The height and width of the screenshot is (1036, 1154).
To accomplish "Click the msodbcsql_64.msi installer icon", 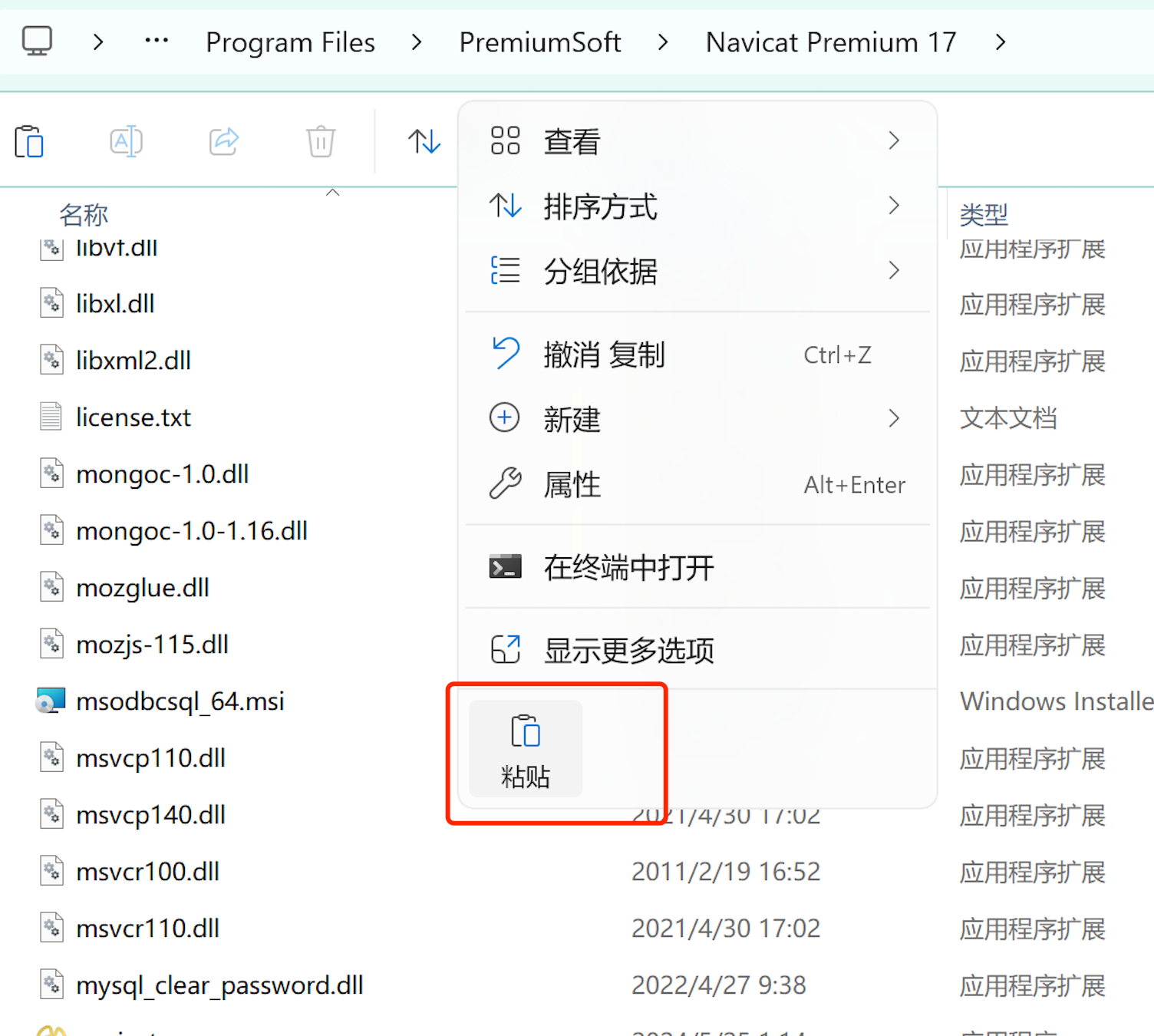I will pyautogui.click(x=51, y=699).
